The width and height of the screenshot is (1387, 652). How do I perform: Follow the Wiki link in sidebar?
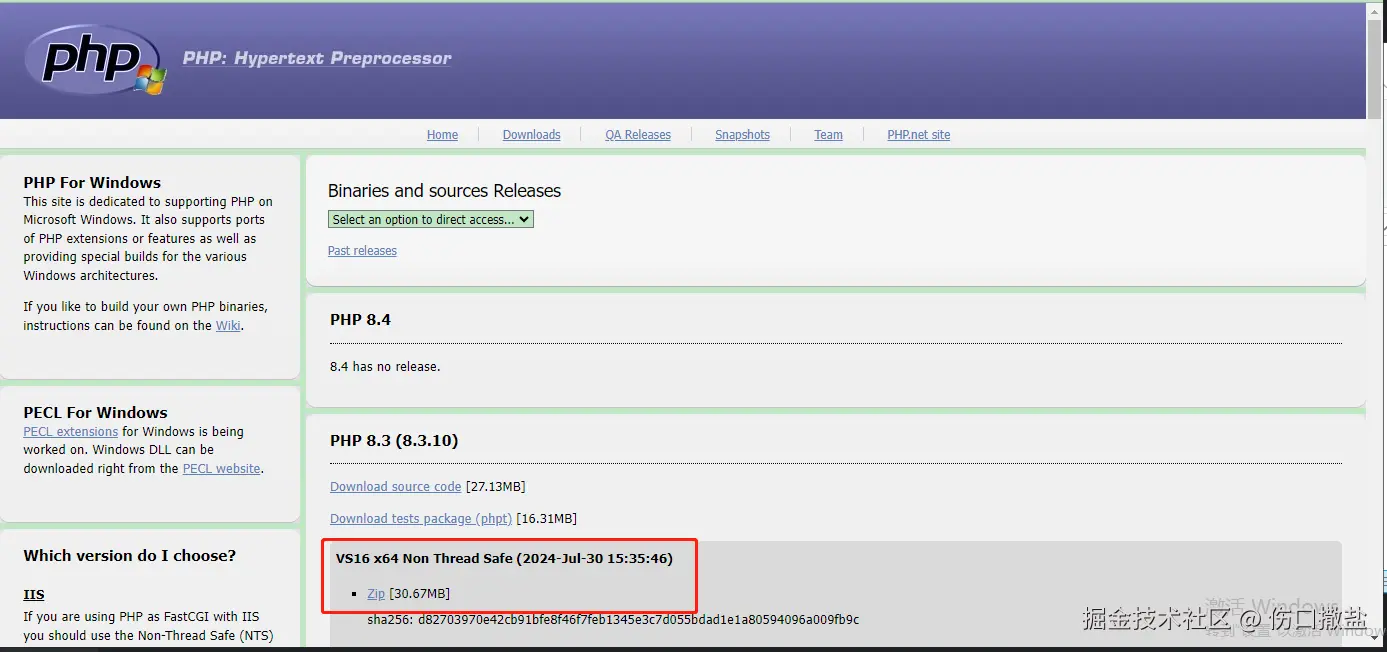coord(228,326)
